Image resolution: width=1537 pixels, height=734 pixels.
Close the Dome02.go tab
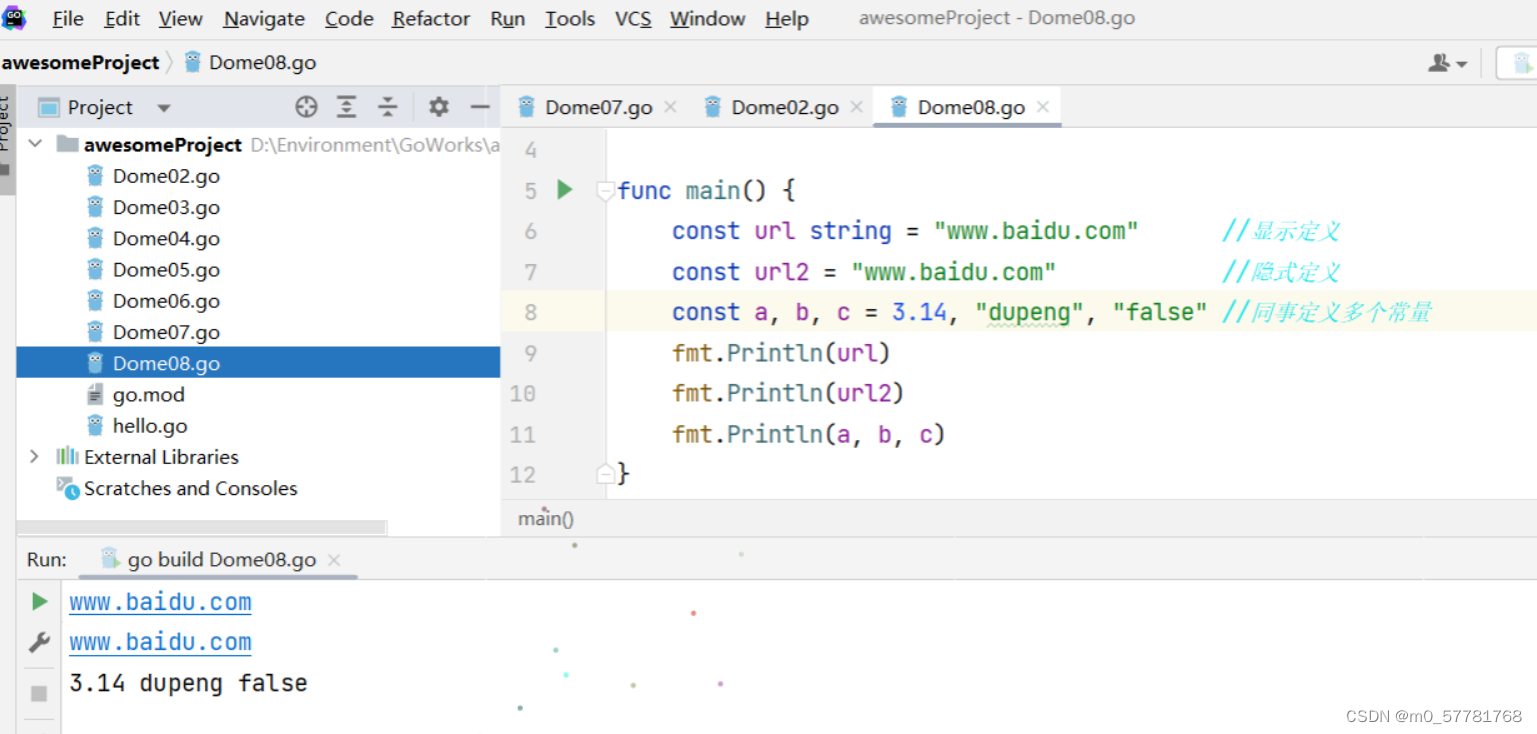point(856,107)
